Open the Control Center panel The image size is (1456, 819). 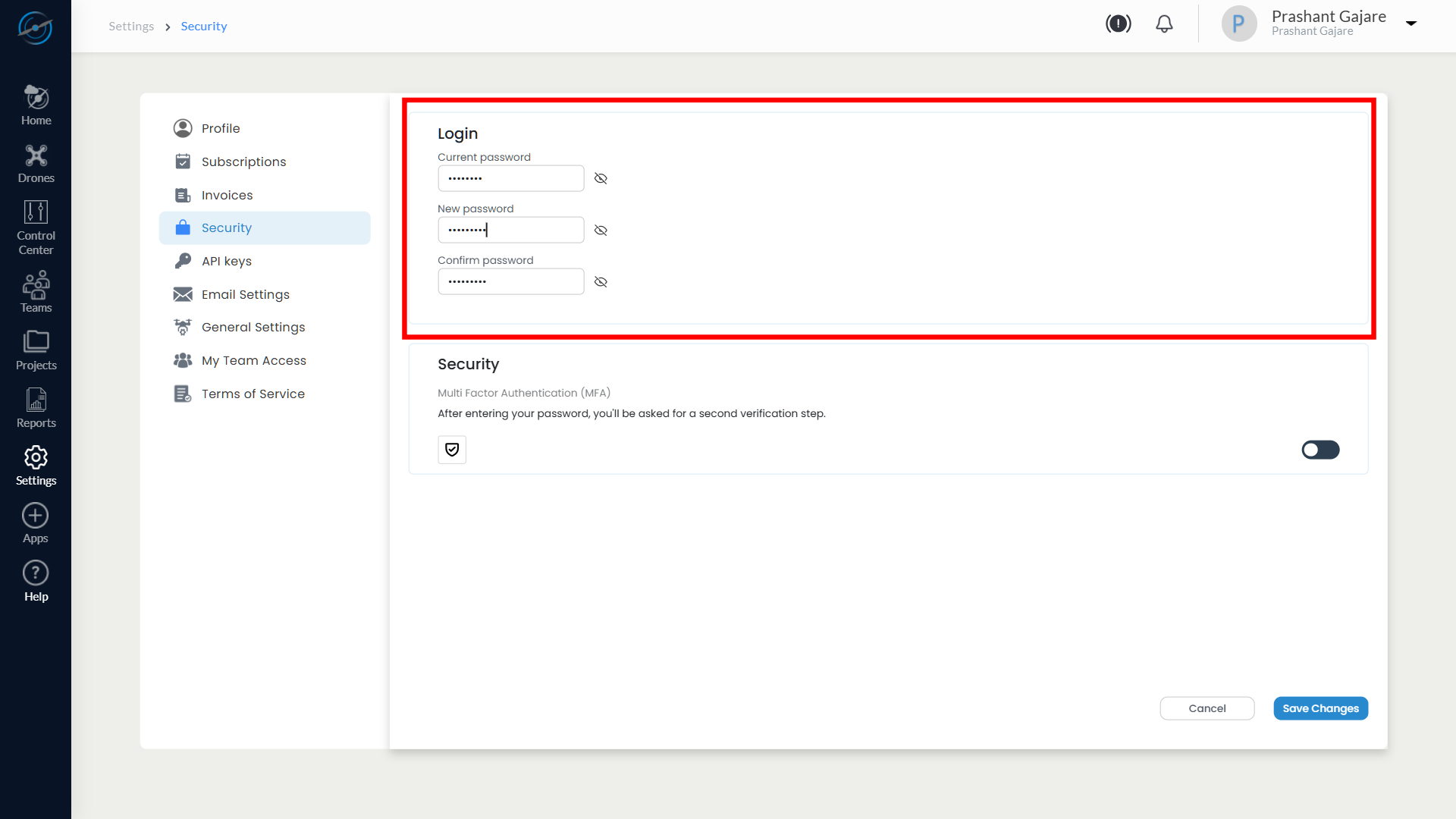(x=36, y=227)
